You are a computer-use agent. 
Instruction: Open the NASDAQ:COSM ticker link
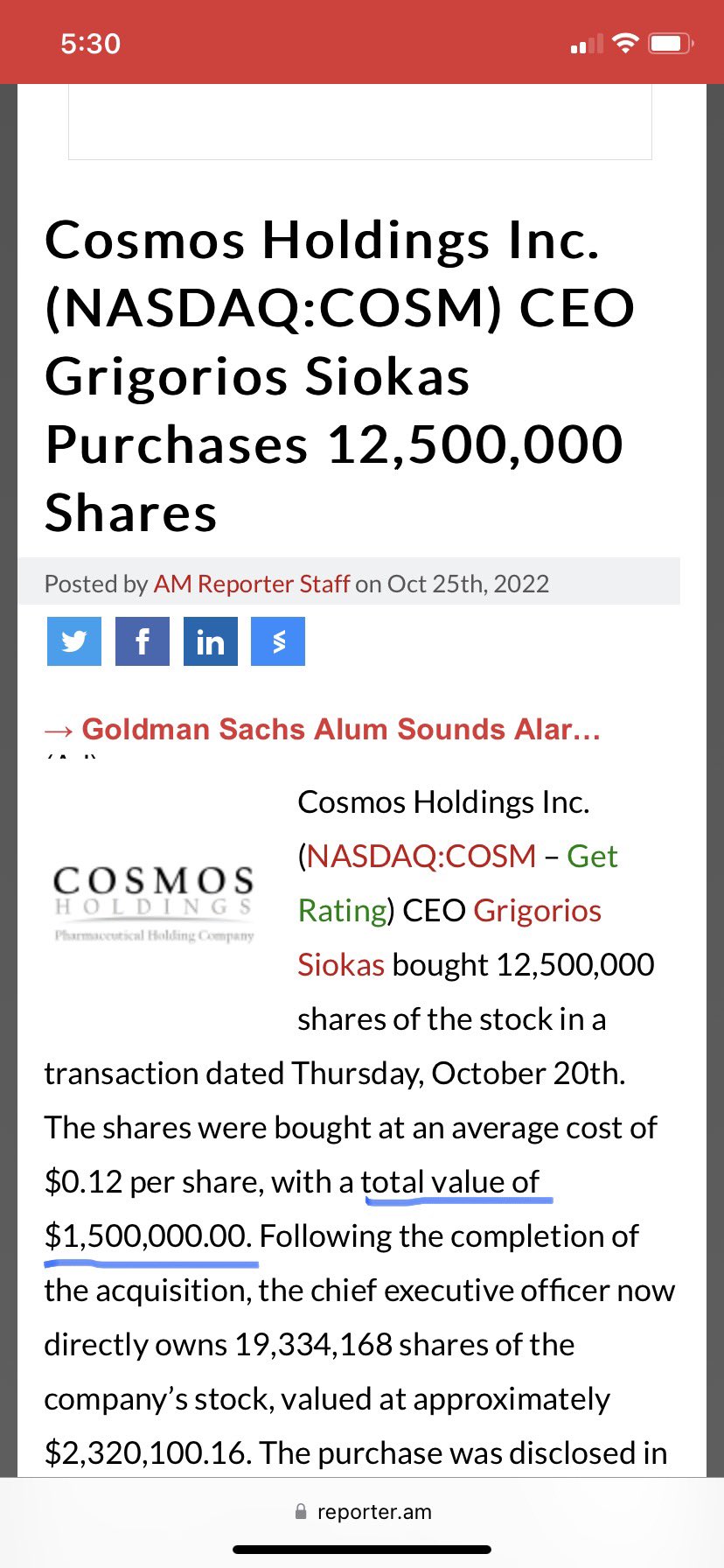coord(421,856)
